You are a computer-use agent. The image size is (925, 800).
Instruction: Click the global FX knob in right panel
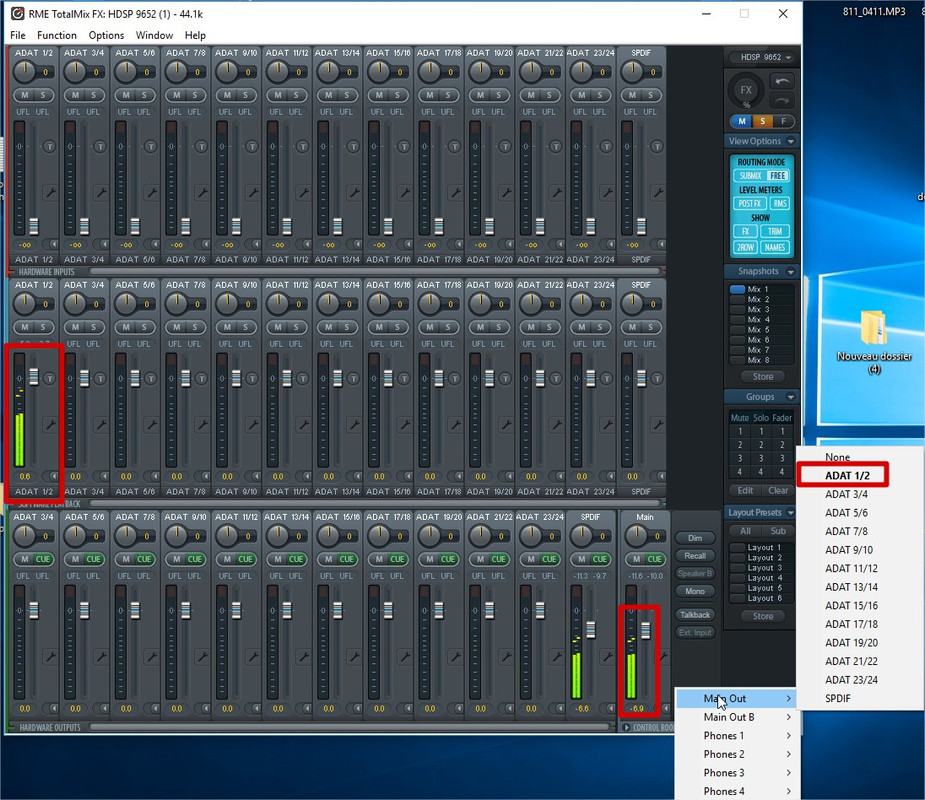(x=746, y=90)
